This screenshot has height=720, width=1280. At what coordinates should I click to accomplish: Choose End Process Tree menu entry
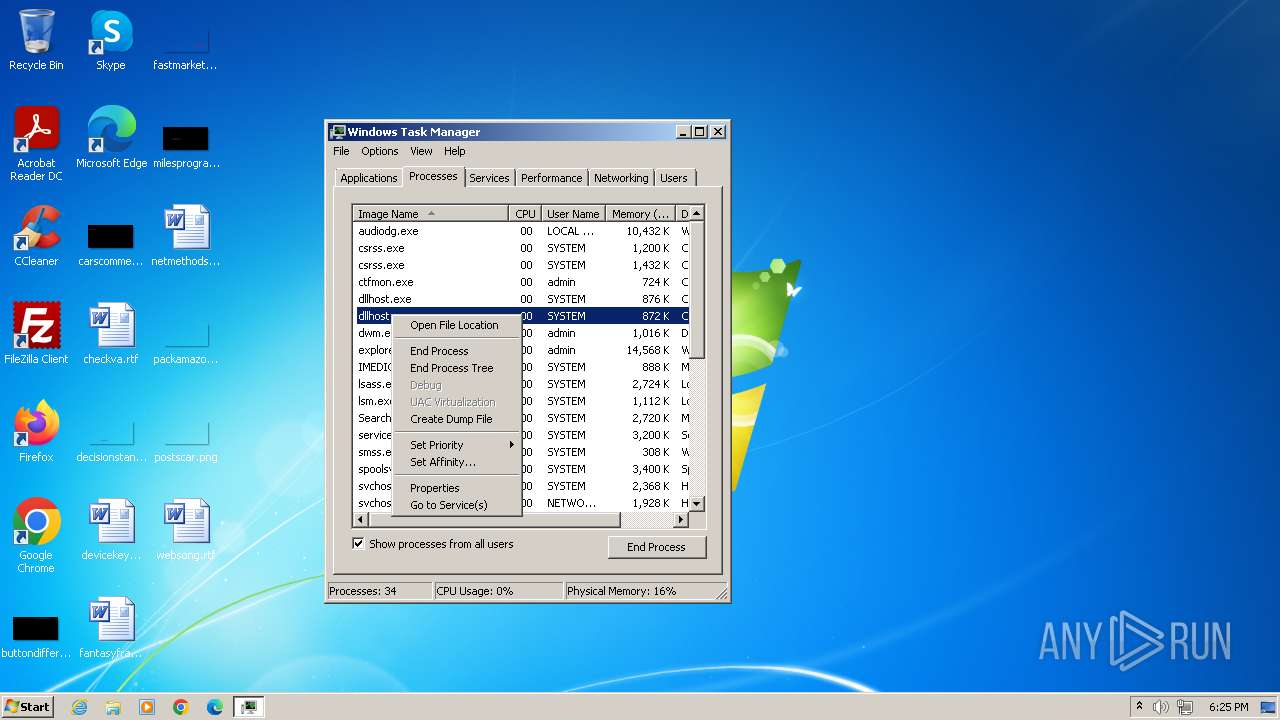[x=457, y=368]
